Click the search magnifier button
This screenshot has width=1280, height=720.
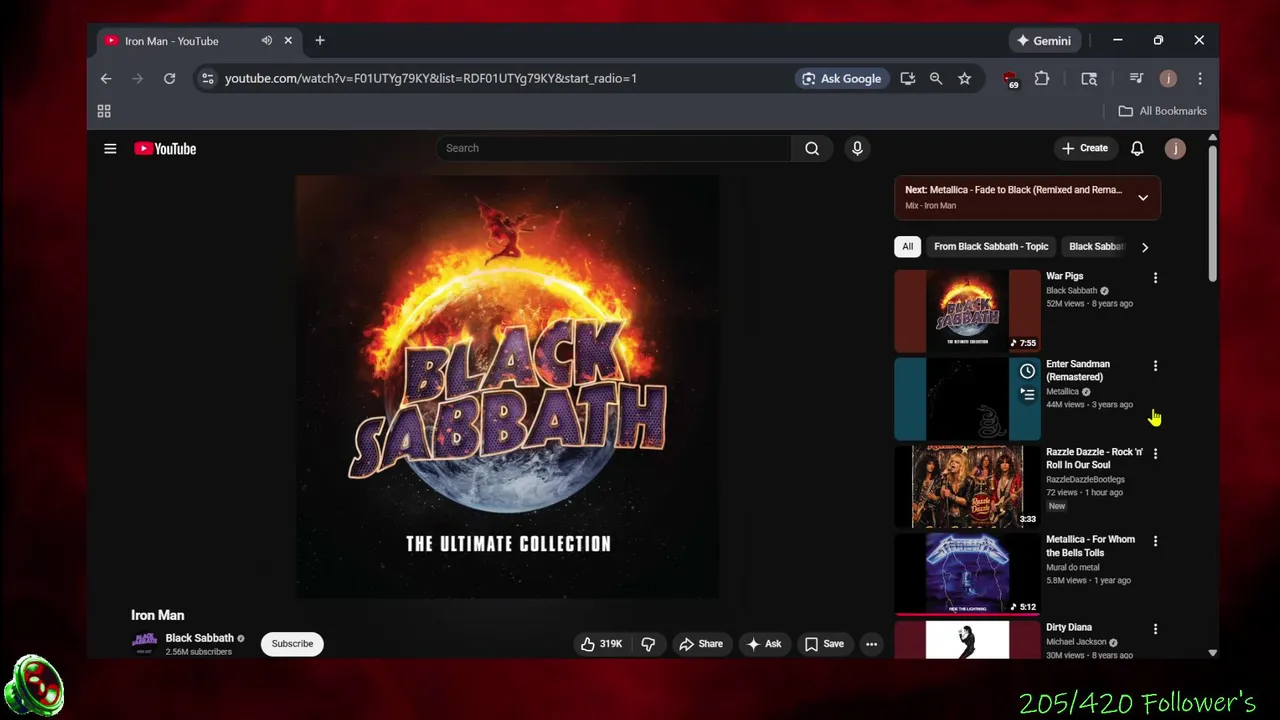[812, 148]
